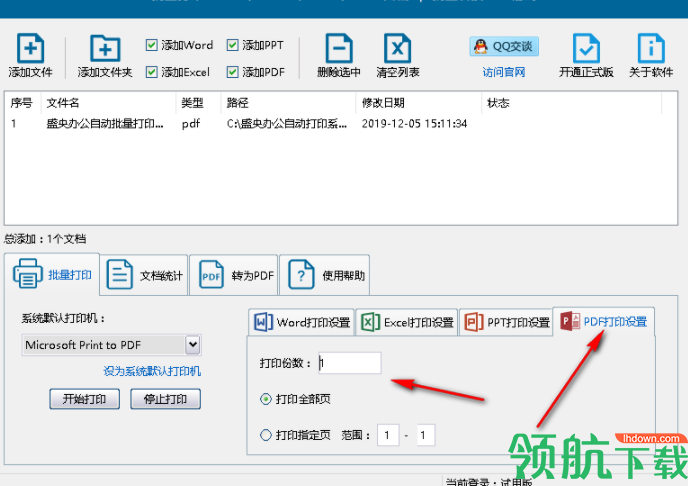Click the 类型 column header
688x486 pixels.
198,103
